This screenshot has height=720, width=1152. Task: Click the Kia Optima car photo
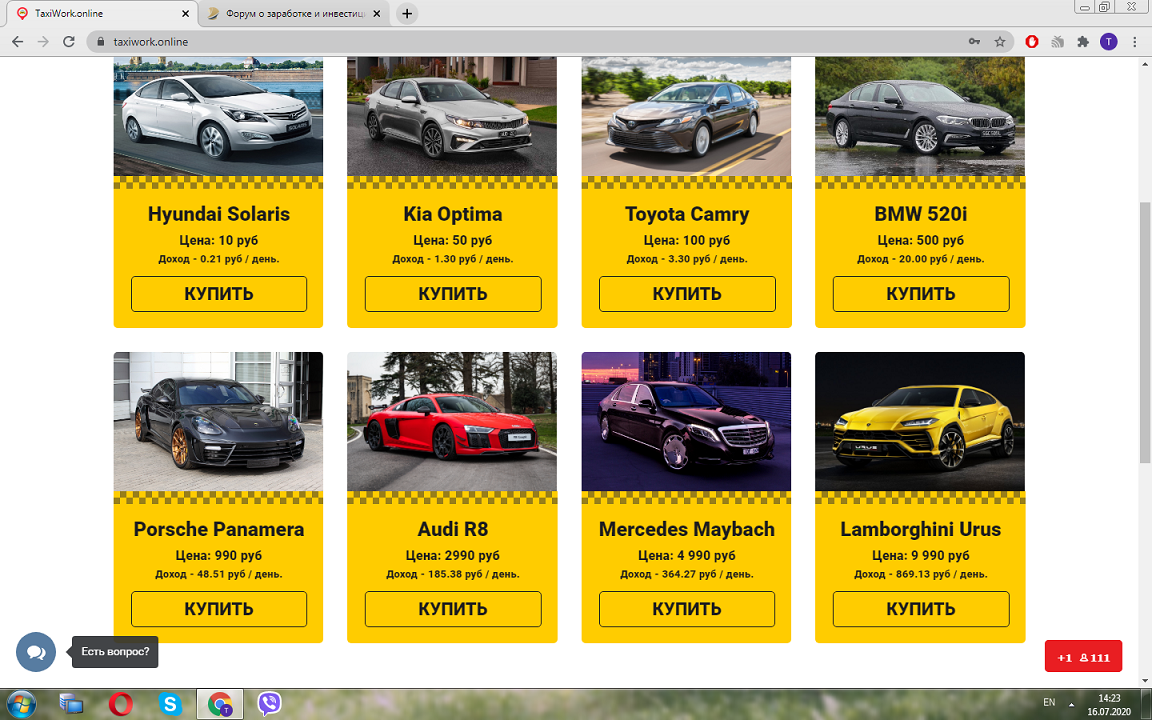pos(452,116)
